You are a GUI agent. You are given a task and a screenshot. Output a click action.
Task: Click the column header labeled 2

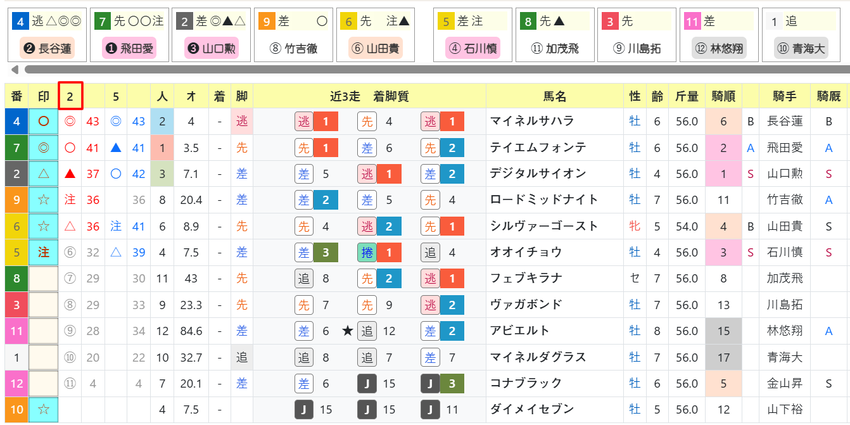70,96
